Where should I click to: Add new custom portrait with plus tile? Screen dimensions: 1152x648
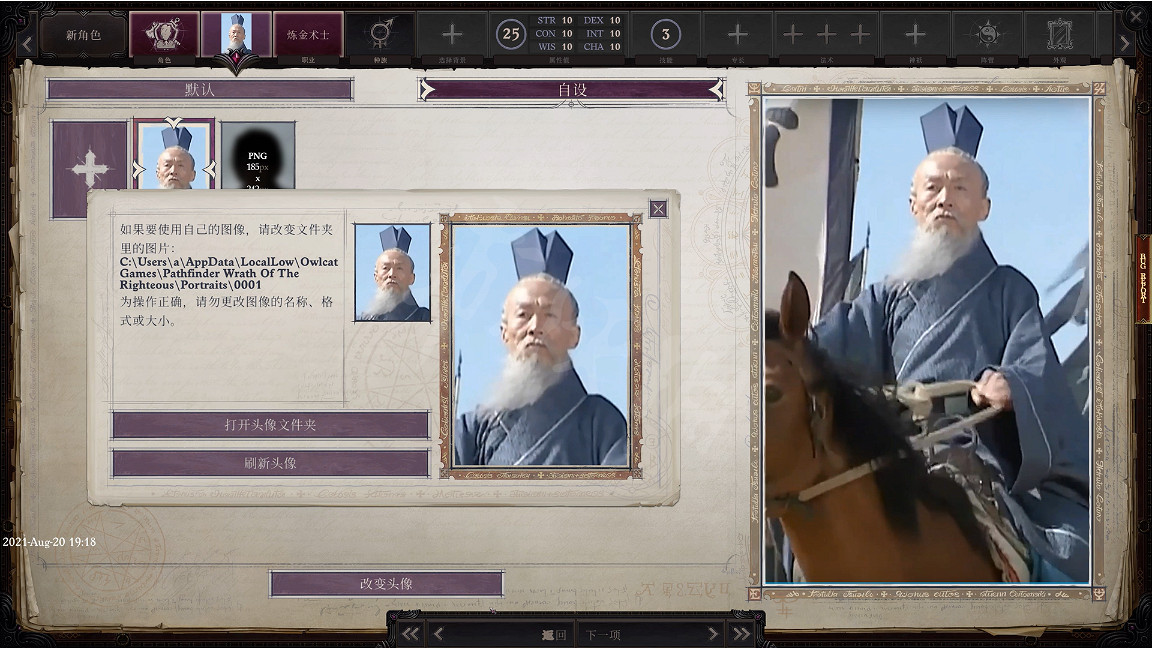(90, 168)
